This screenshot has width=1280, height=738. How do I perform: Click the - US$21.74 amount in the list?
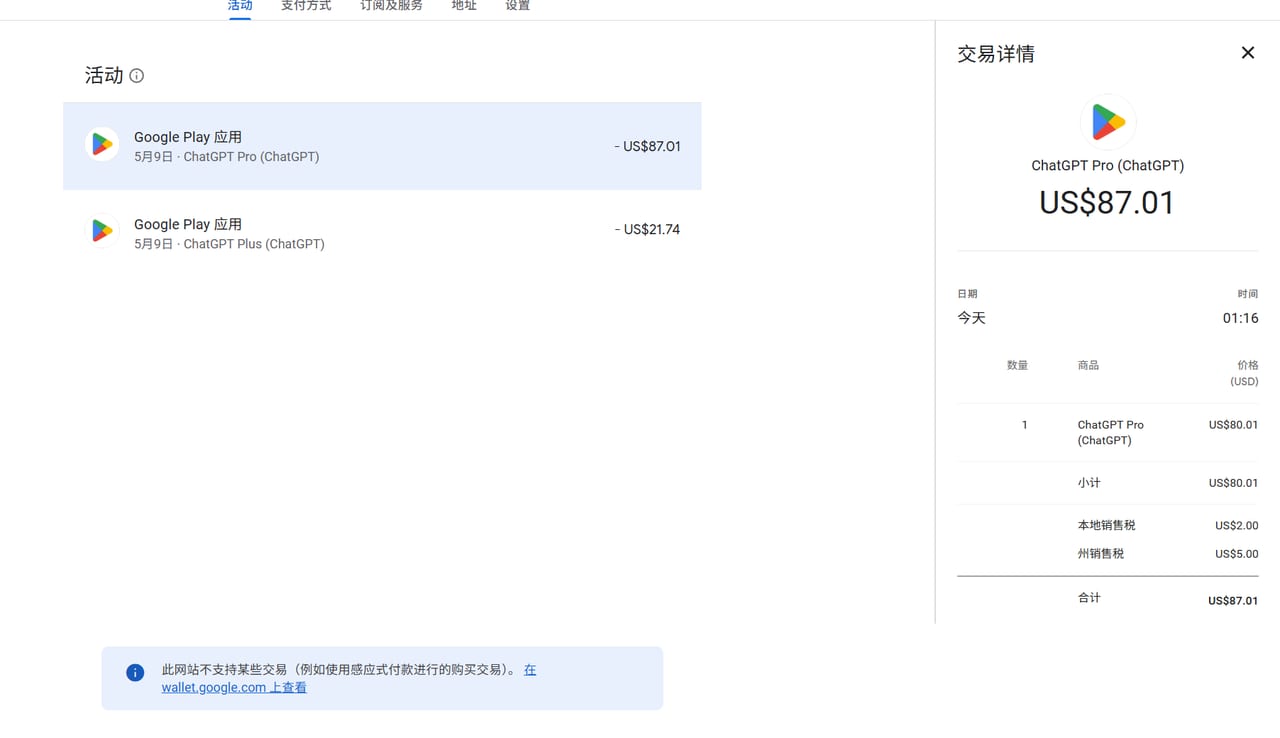[647, 229]
